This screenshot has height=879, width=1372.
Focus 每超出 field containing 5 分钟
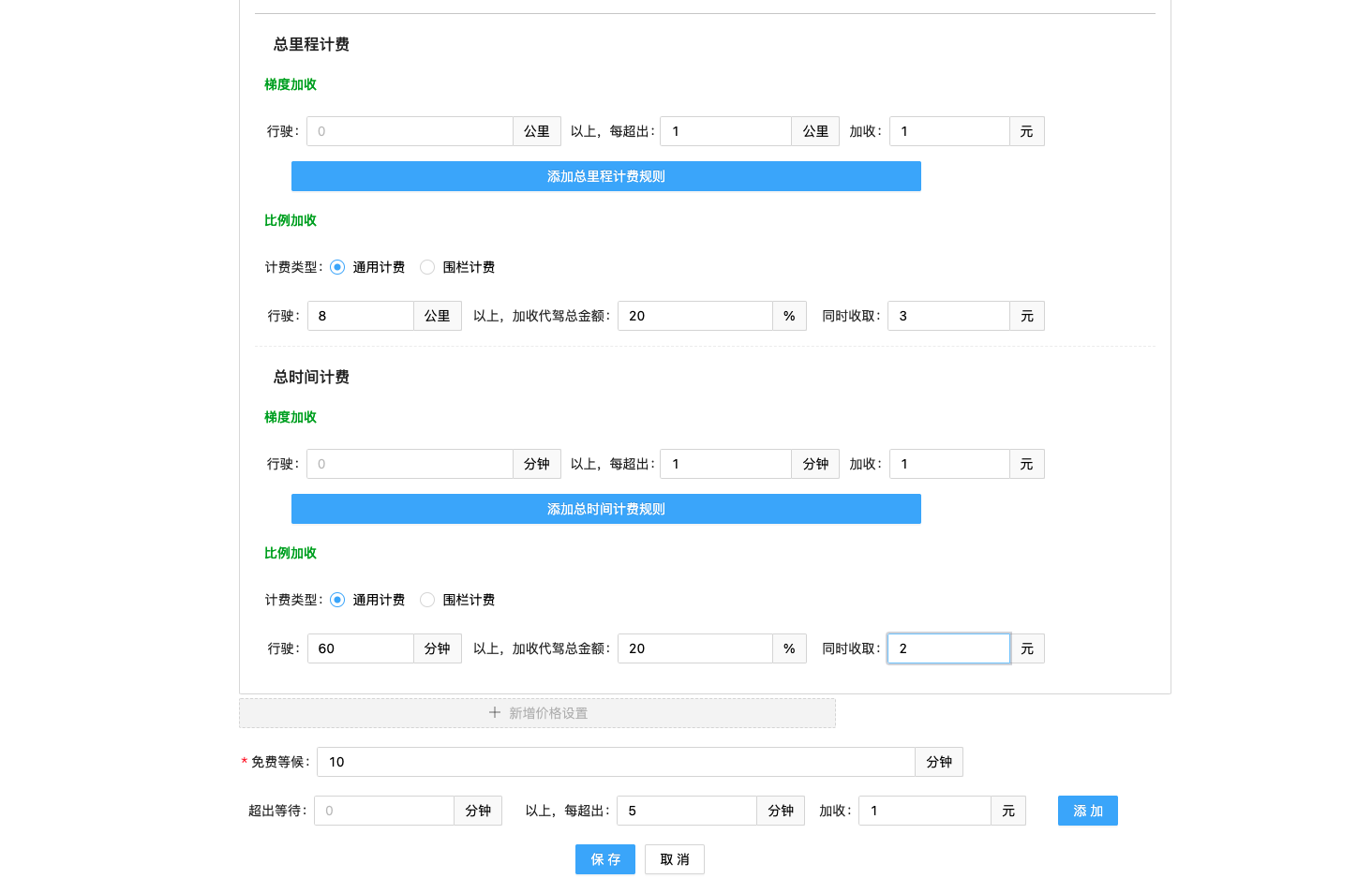coord(687,811)
